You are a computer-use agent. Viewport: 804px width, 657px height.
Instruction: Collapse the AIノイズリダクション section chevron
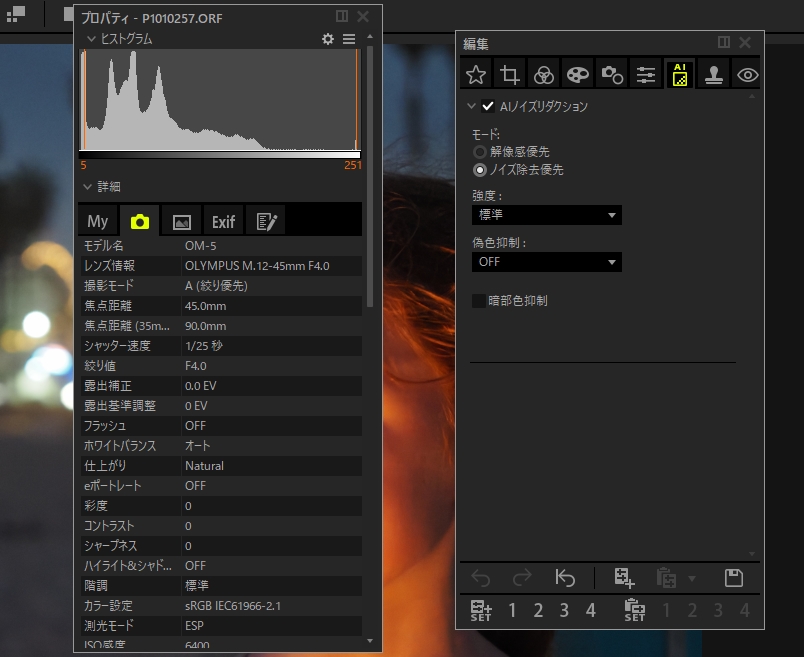(x=471, y=106)
